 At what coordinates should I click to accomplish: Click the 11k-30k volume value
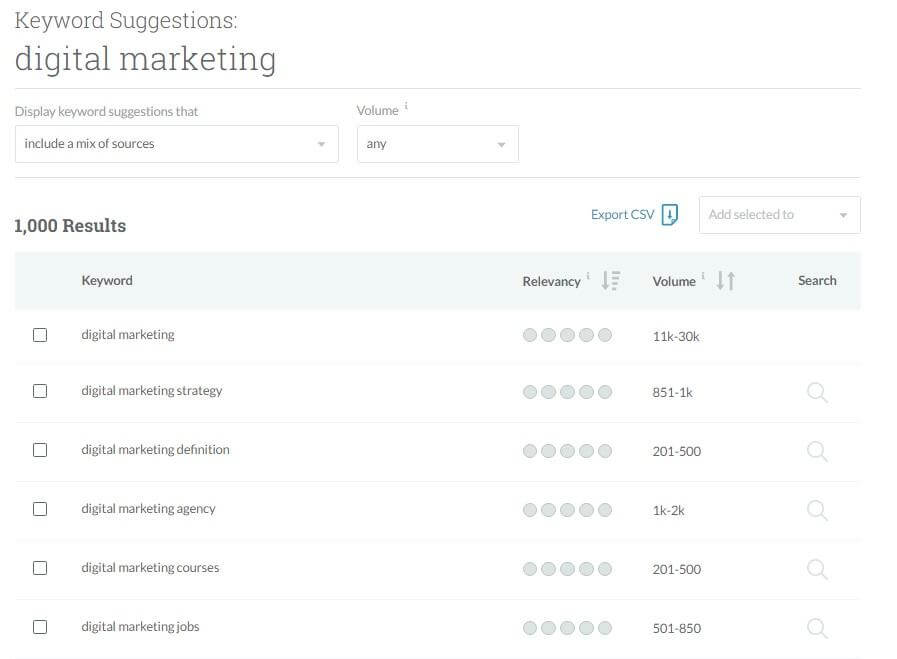tap(676, 336)
